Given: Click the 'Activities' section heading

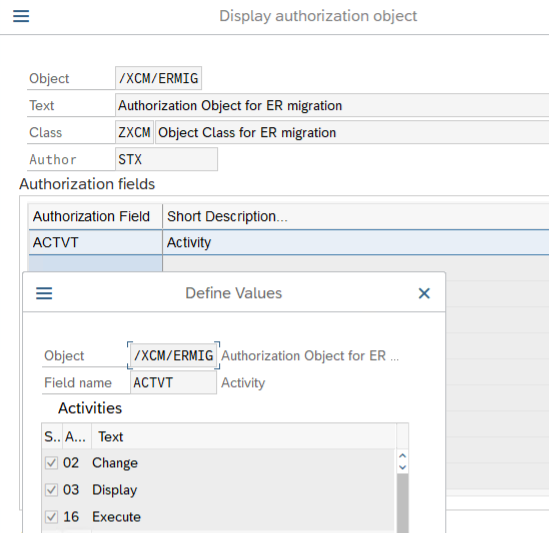Looking at the screenshot, I should coord(90,408).
